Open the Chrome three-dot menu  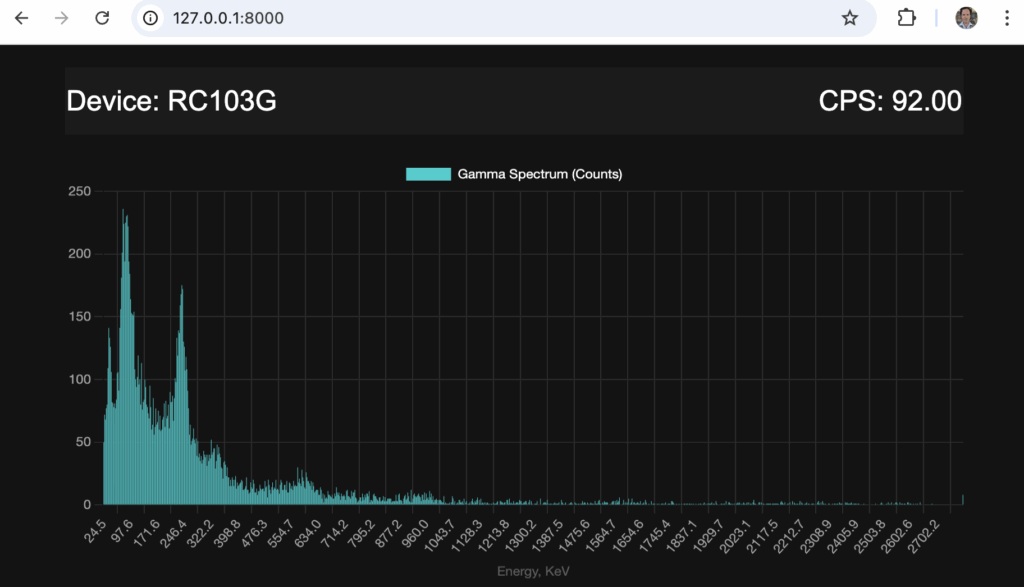click(x=1006, y=18)
